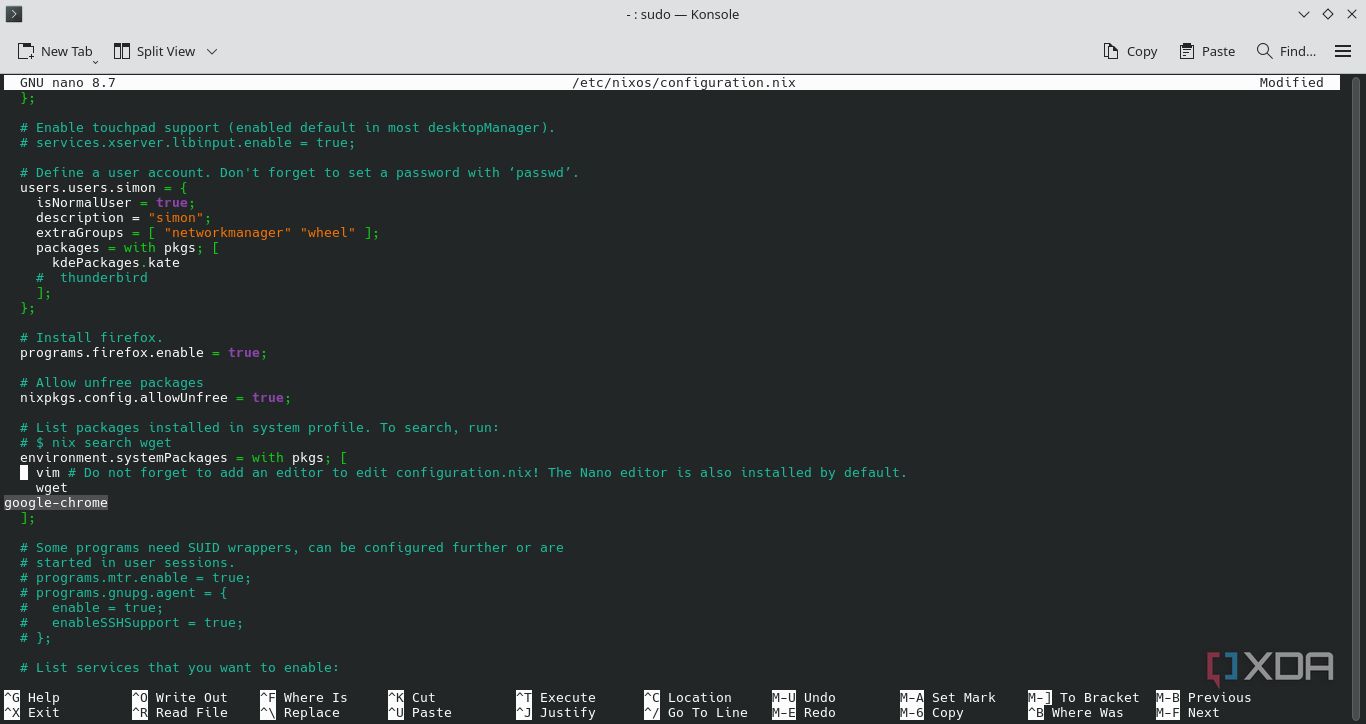Click the M-A Set Mark shortcut
The height and width of the screenshot is (724, 1366).
[948, 697]
